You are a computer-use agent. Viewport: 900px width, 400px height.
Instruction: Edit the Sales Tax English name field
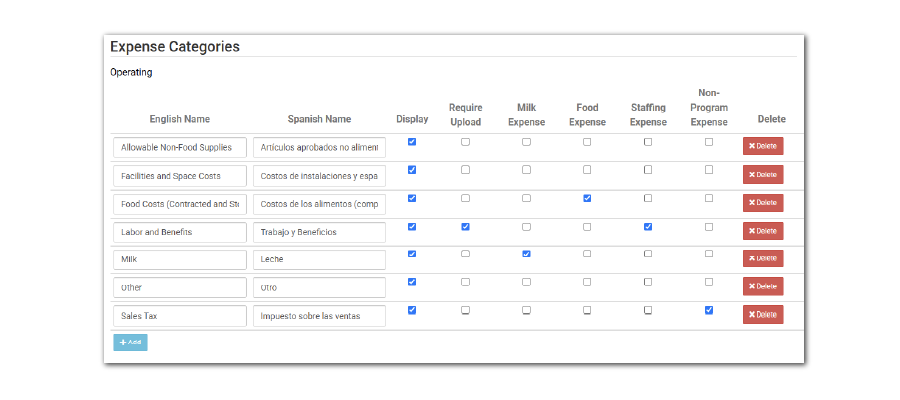(180, 316)
